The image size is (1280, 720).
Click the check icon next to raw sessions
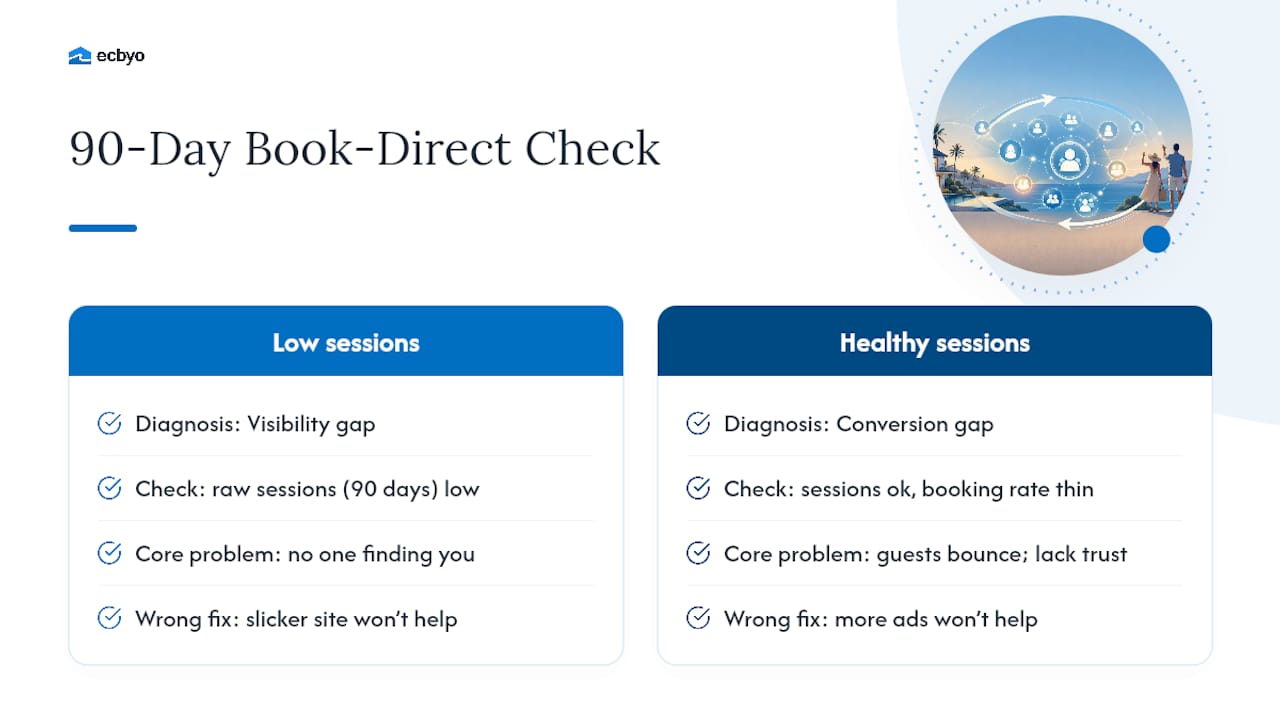pyautogui.click(x=109, y=489)
